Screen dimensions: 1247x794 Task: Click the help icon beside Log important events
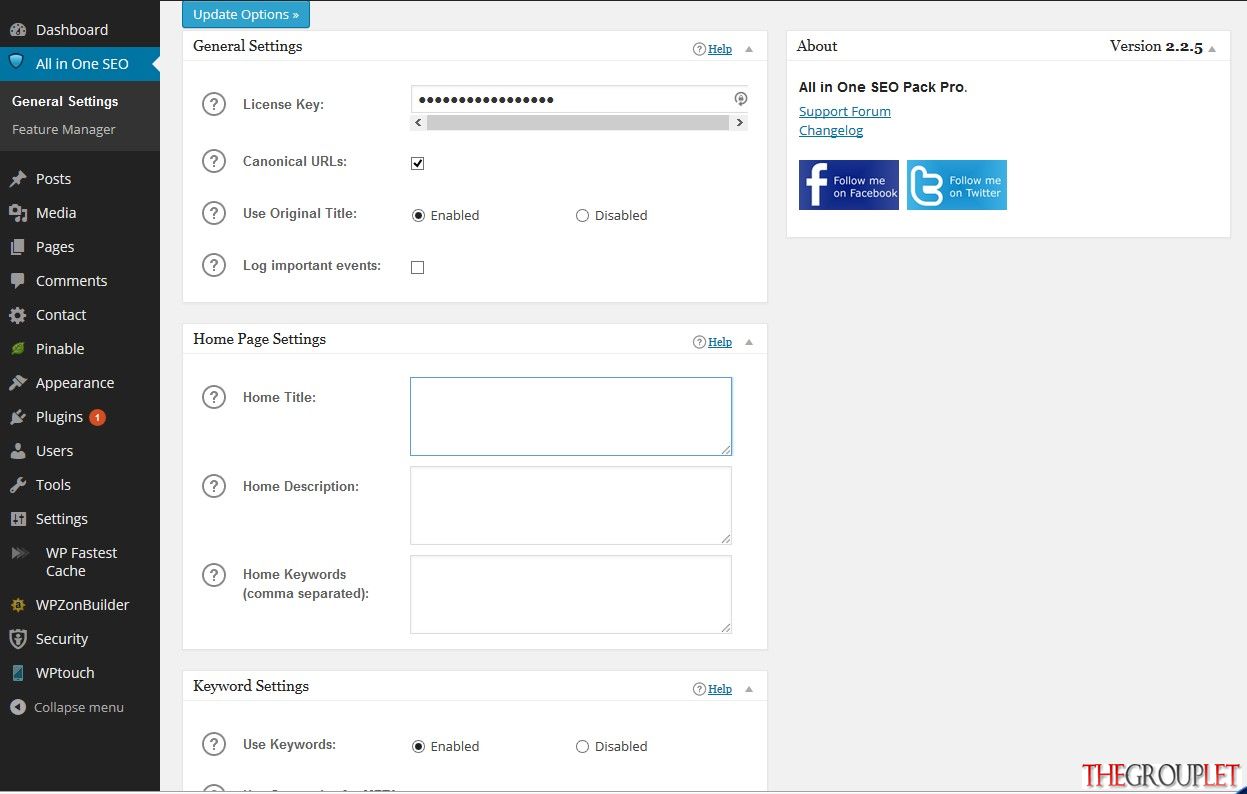(x=214, y=266)
